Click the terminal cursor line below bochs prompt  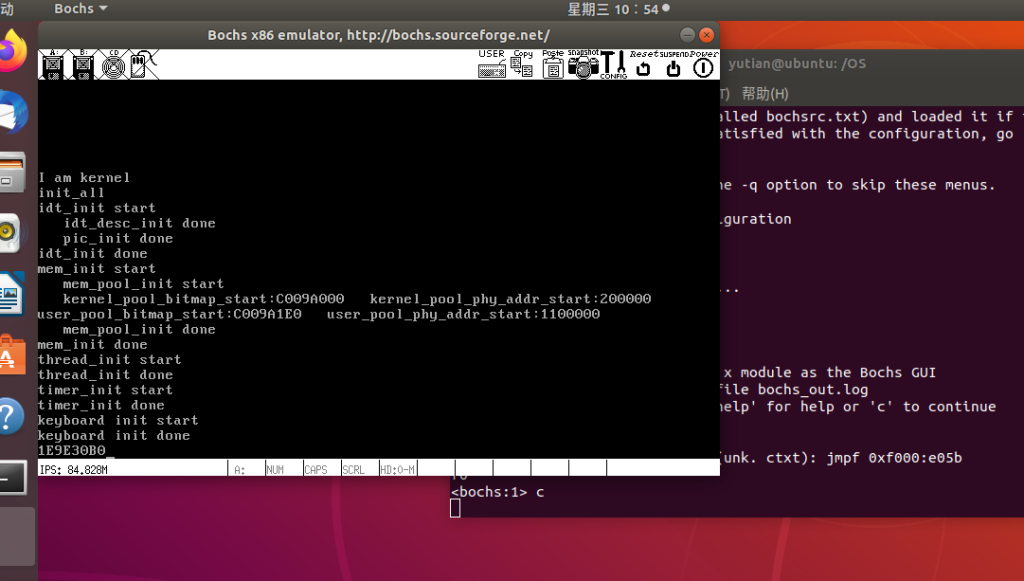tap(455, 508)
